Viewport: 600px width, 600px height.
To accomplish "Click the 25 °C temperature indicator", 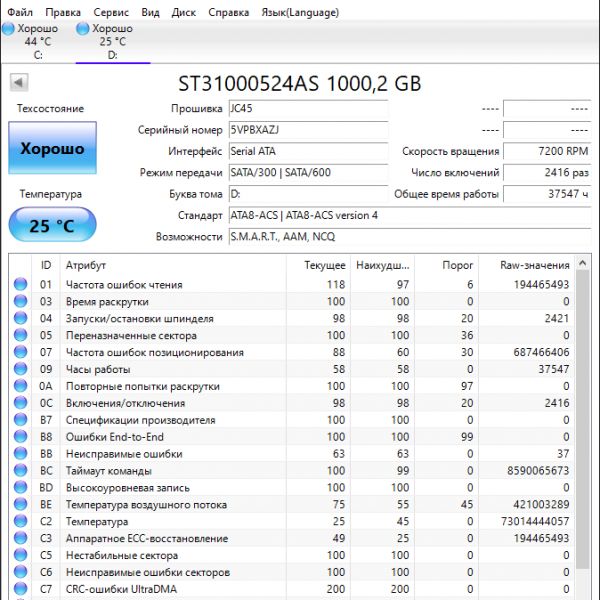I will 52,226.
